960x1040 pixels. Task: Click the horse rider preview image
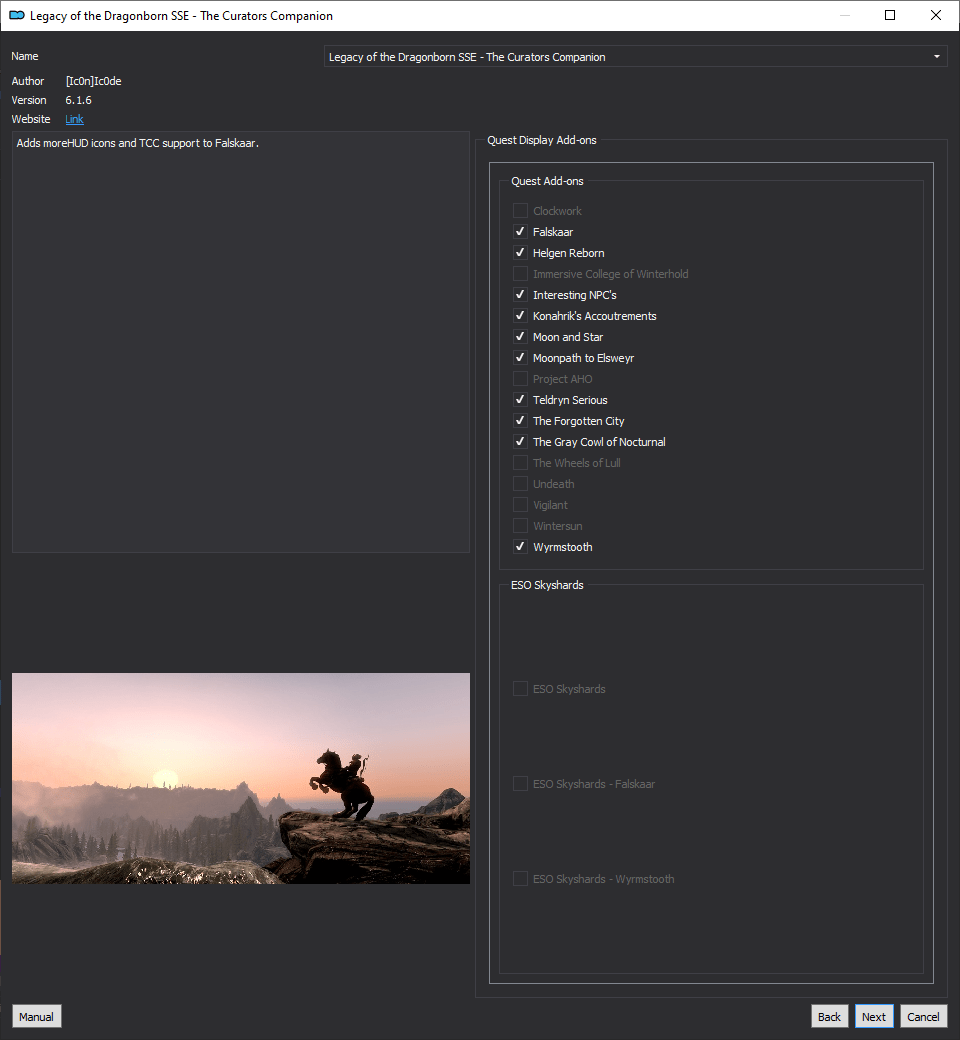click(x=241, y=778)
